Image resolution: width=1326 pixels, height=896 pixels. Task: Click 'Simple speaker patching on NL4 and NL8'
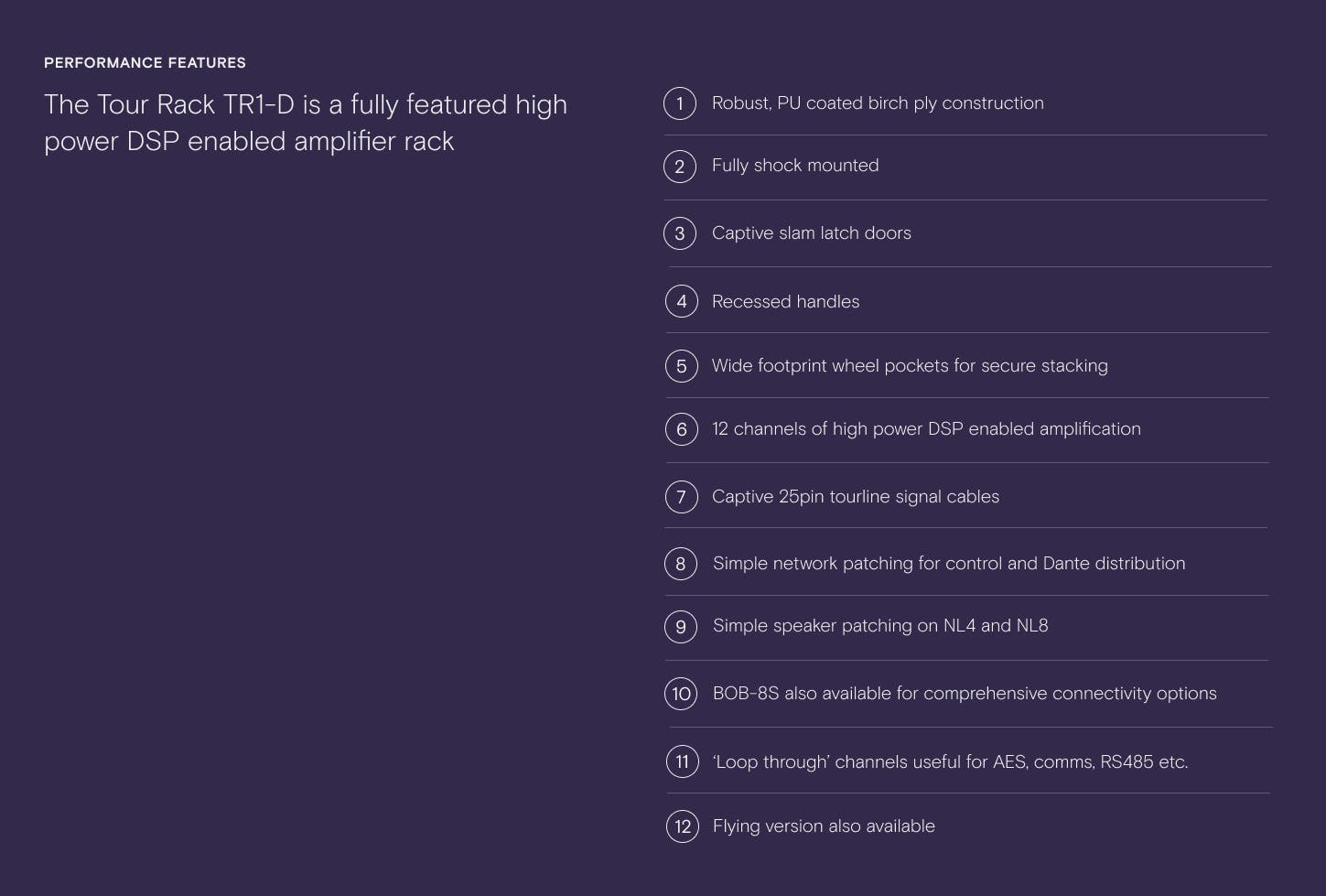pyautogui.click(x=880, y=626)
